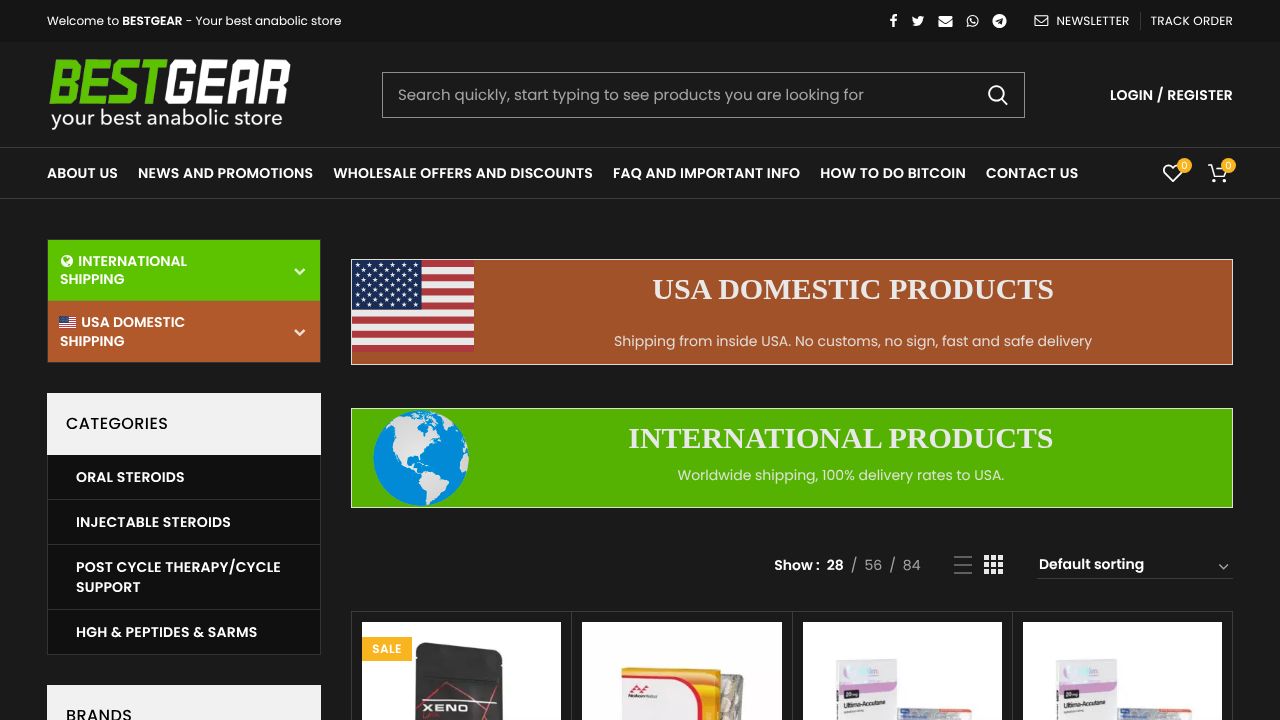
Task: Click the Newsletter link
Action: tap(1082, 21)
